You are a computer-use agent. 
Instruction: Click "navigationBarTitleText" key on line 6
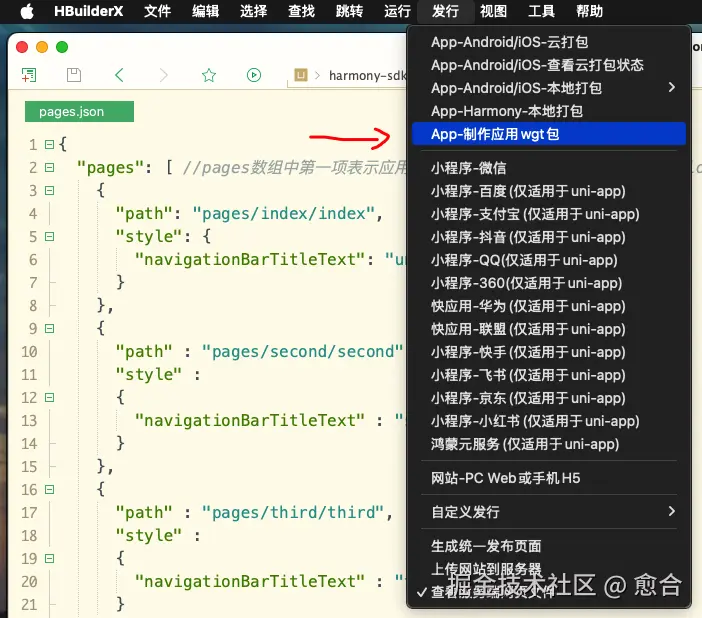(x=250, y=259)
